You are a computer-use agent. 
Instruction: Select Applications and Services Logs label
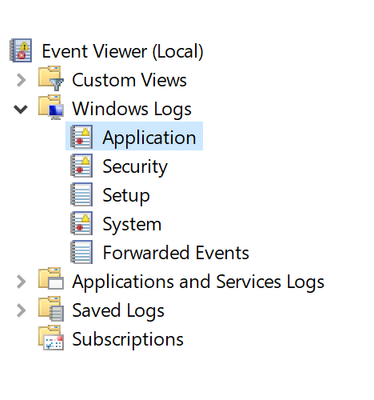(198, 282)
